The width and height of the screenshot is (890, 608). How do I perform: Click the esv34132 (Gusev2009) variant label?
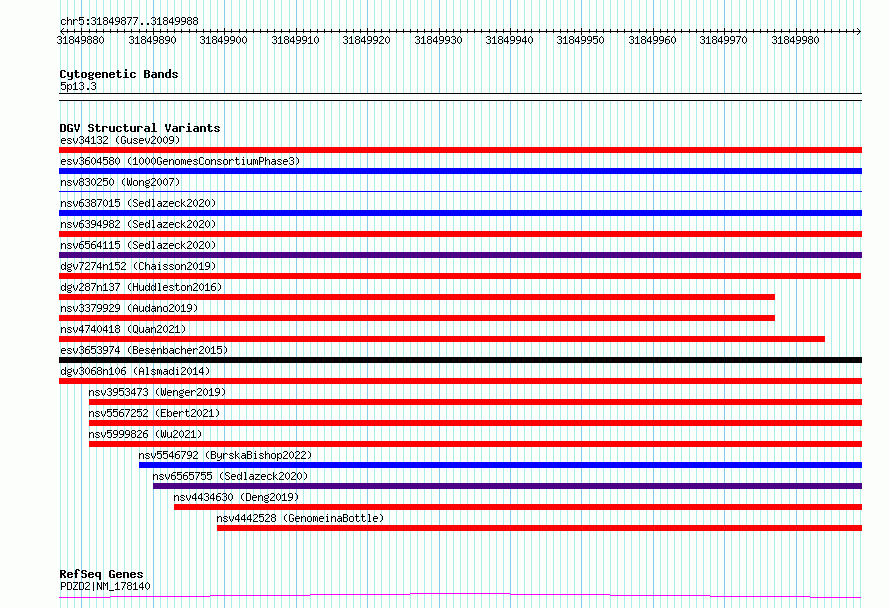[x=120, y=140]
